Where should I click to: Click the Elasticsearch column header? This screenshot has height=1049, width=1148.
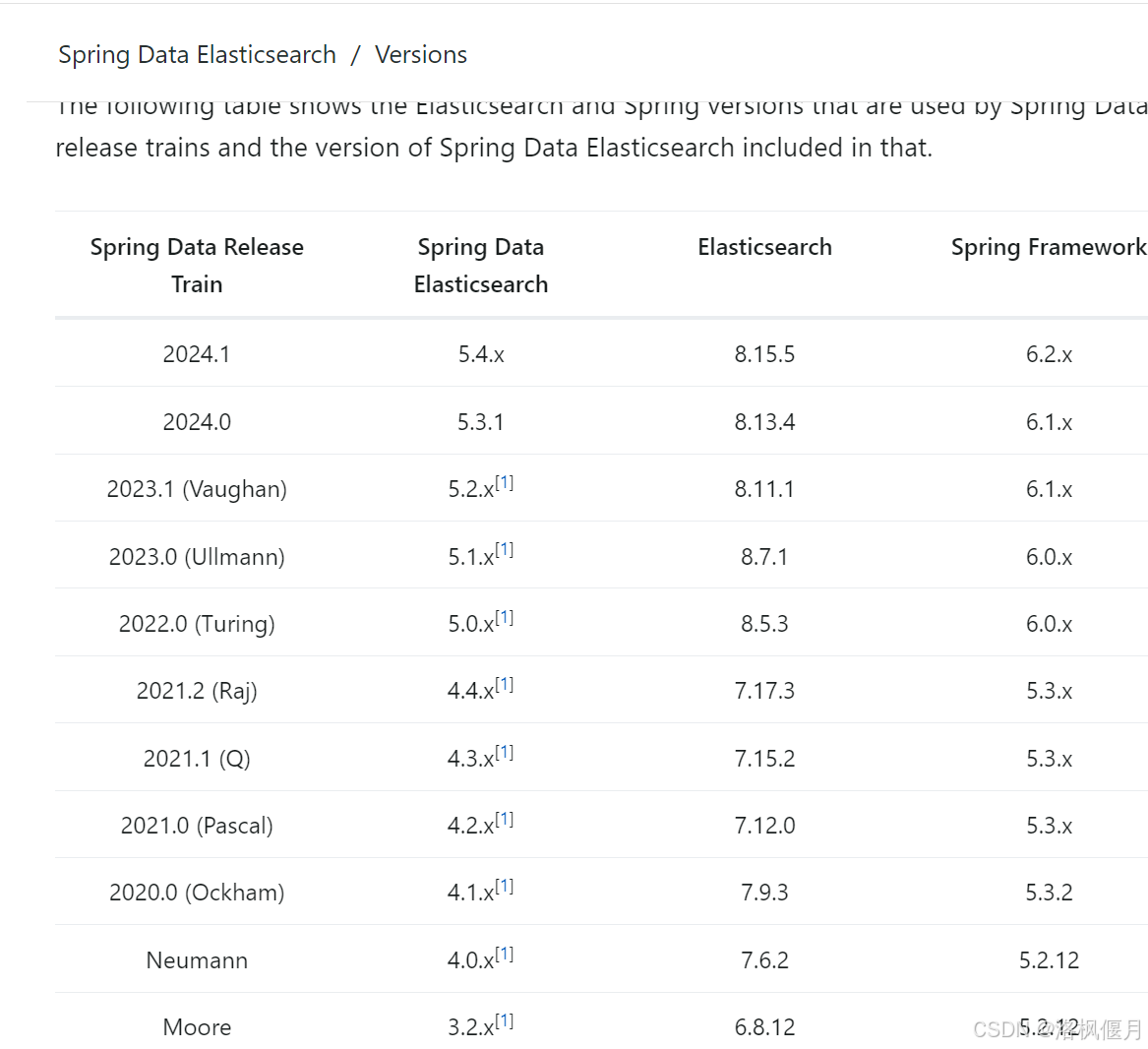pyautogui.click(x=765, y=247)
